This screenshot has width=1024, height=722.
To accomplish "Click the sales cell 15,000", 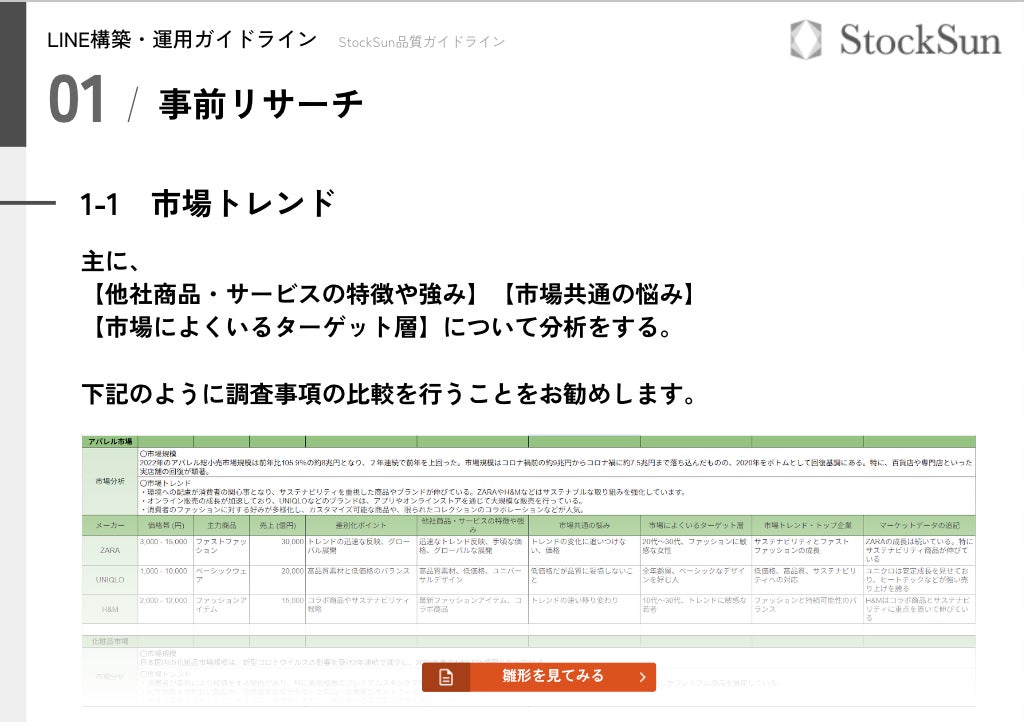I will [x=278, y=609].
